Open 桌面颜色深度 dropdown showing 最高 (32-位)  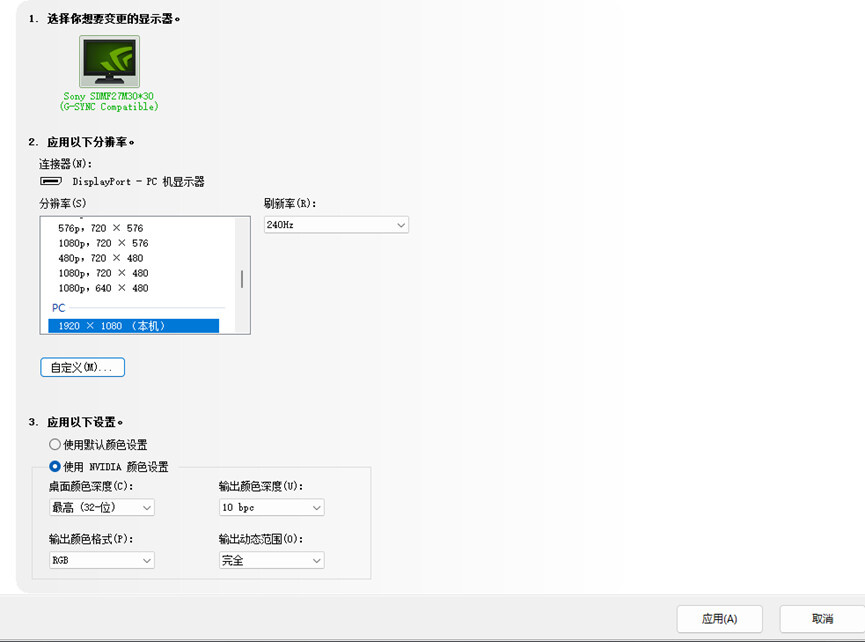point(102,507)
